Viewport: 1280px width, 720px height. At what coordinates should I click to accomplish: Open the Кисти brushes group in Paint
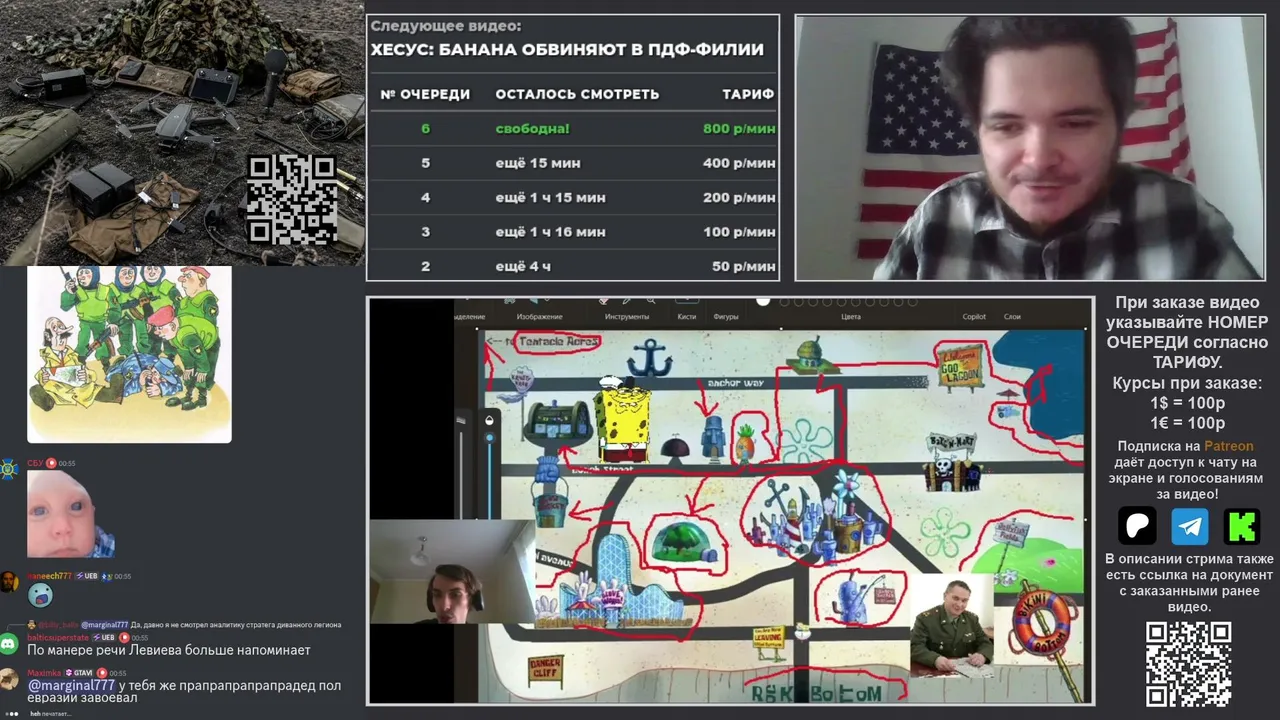687,317
